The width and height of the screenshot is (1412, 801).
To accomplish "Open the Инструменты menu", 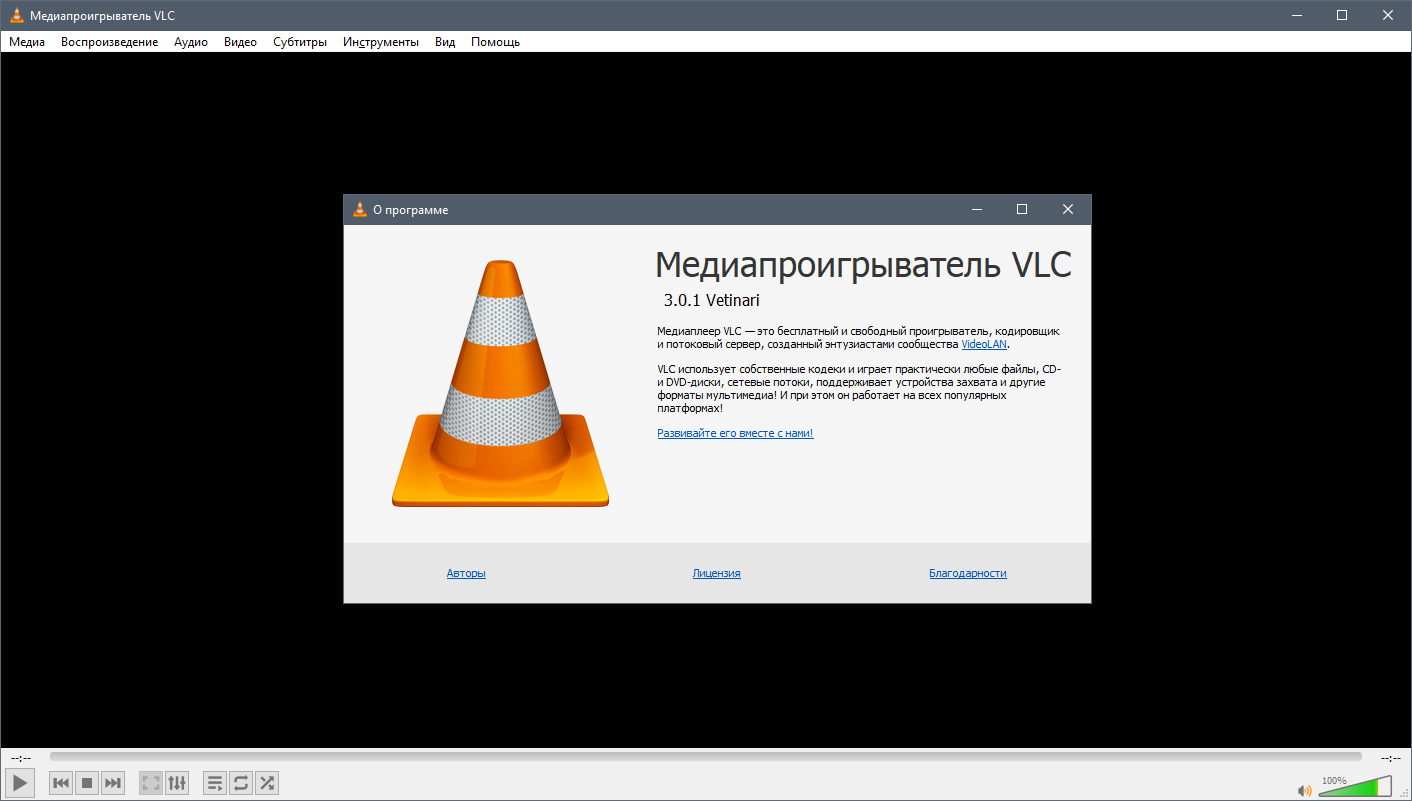I will [381, 42].
